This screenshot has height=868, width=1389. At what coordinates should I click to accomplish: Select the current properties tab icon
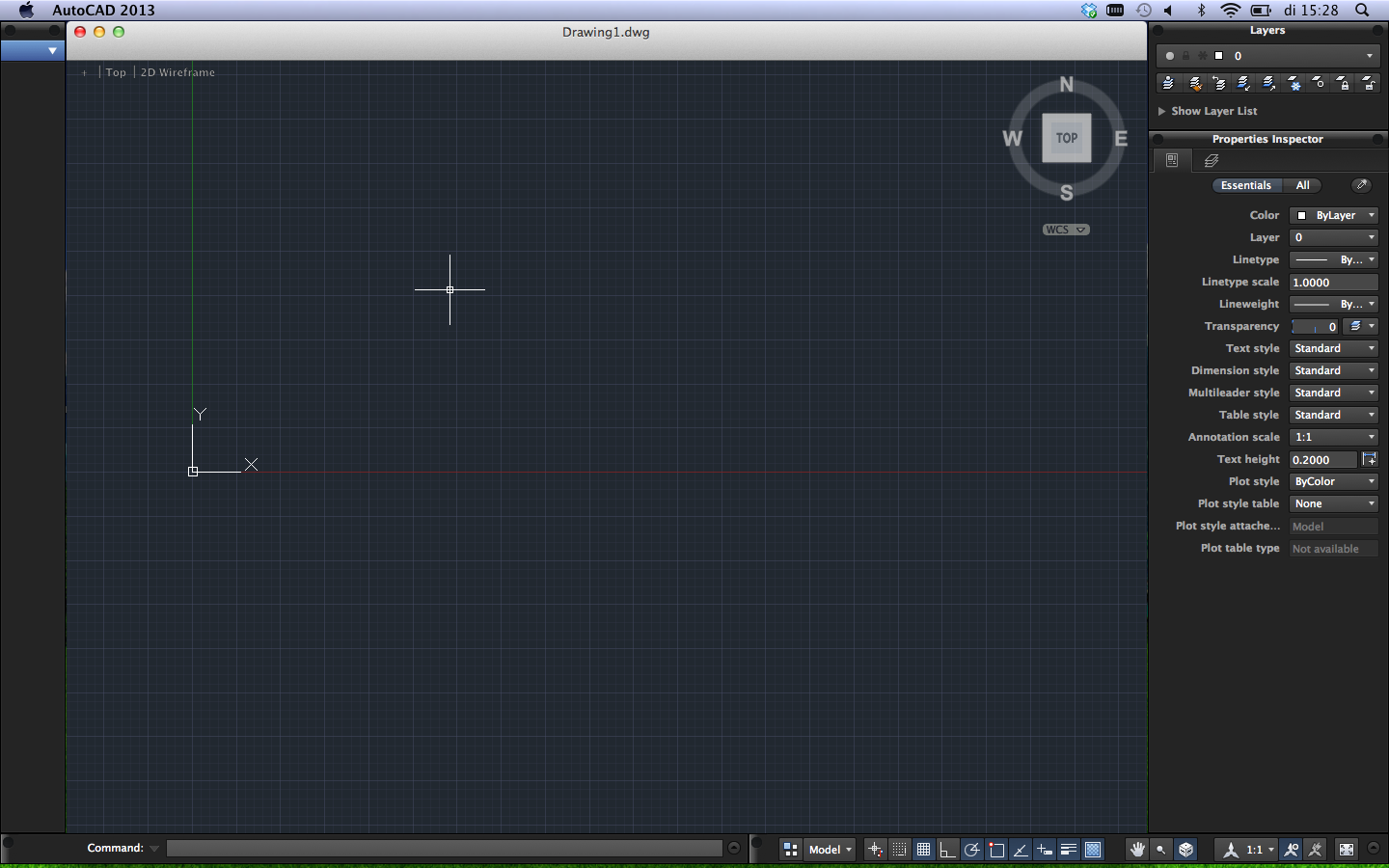click(1172, 161)
